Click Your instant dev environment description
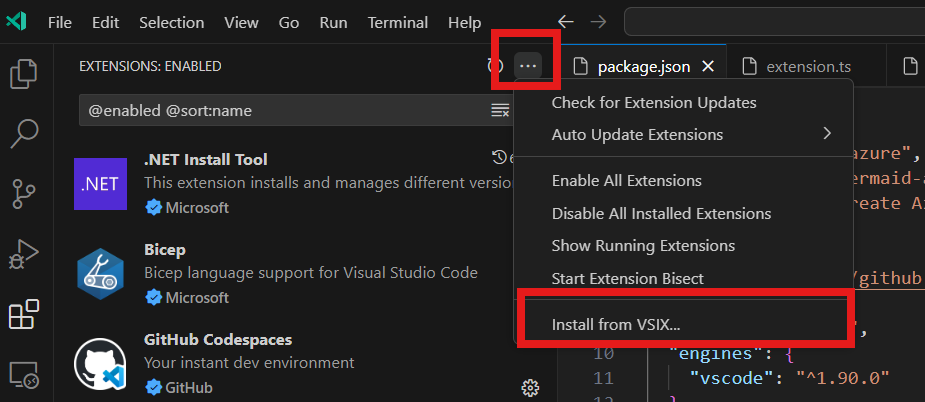This screenshot has height=402, width=925. 250,362
